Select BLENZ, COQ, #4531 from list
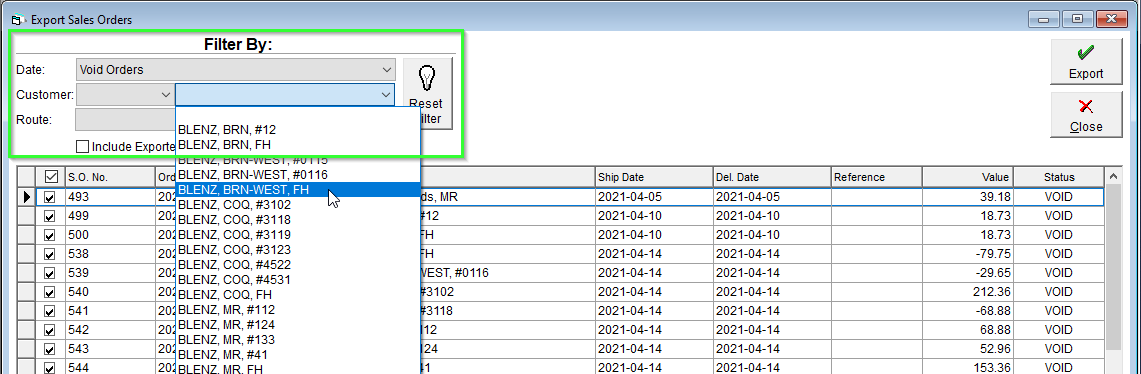This screenshot has width=1141, height=374. click(298, 279)
